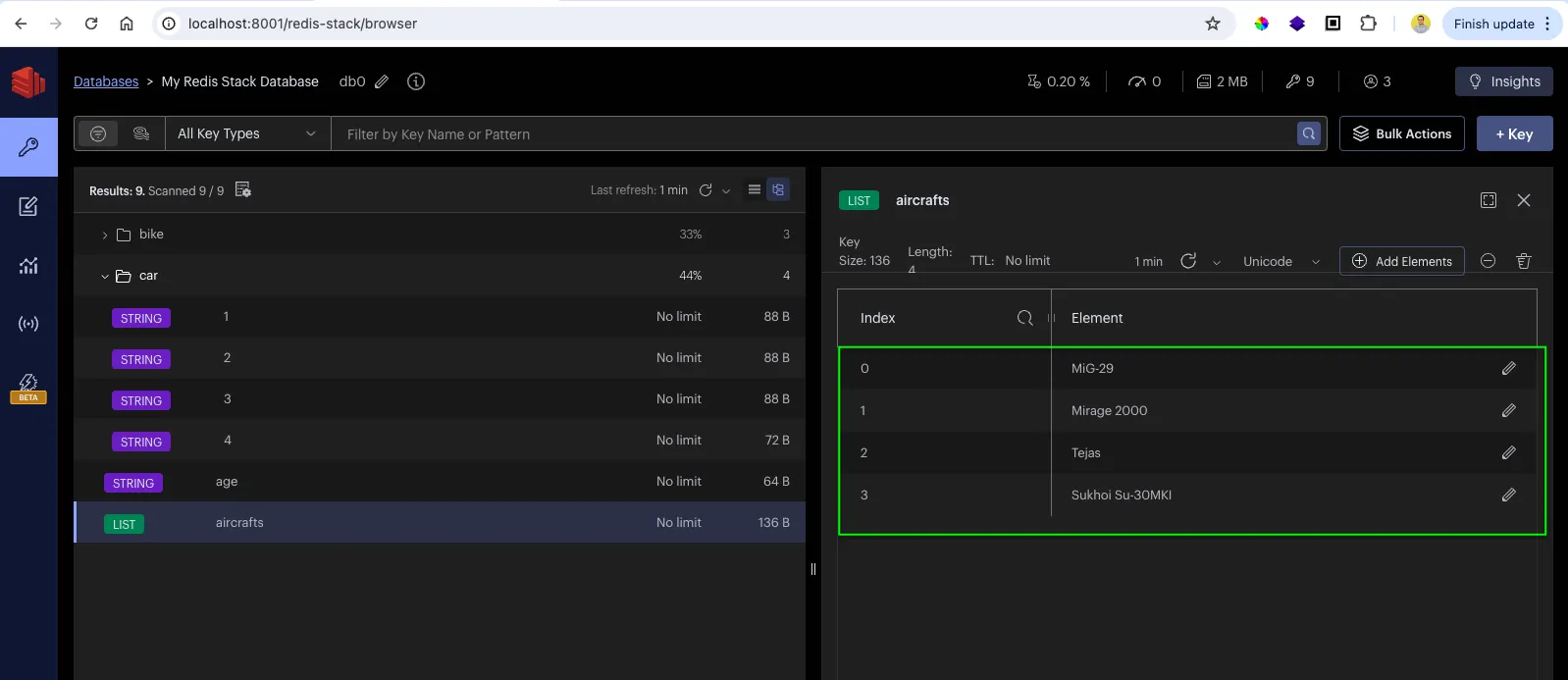
Task: Open the Browser key icon in sidebar
Action: 28,147
